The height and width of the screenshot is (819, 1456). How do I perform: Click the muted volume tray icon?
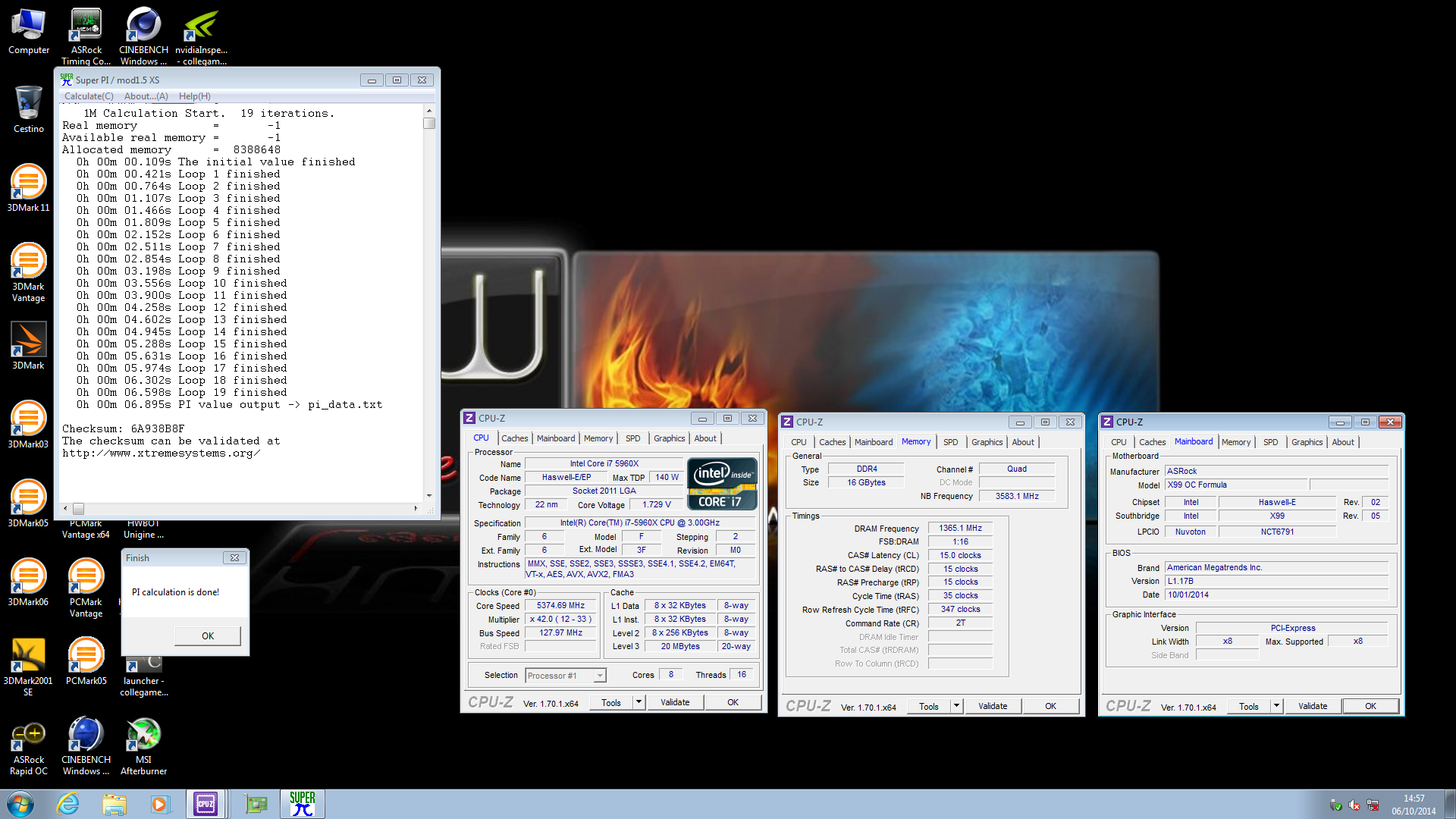tap(1354, 805)
